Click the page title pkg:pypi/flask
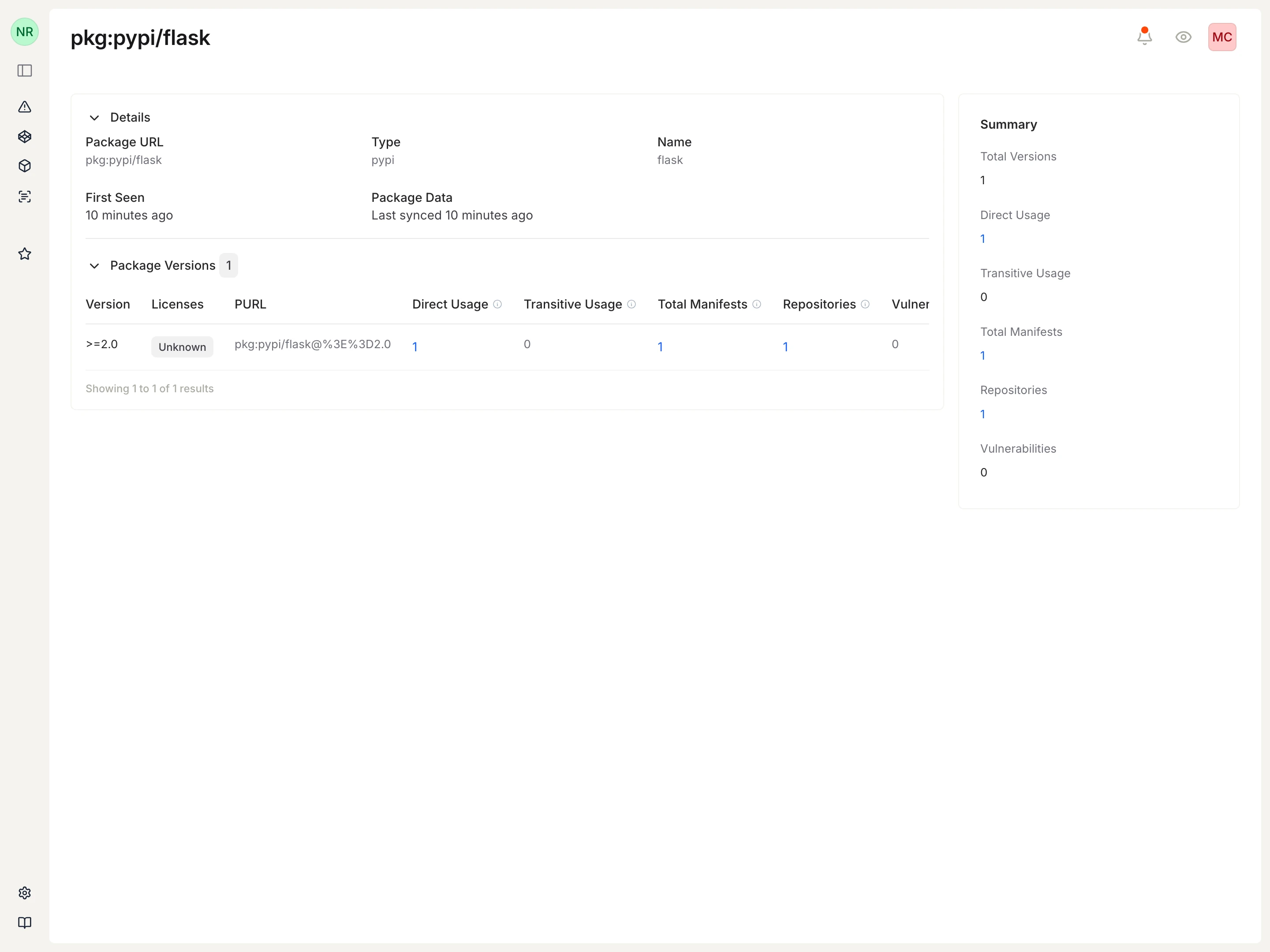This screenshot has height=952, width=1270. (140, 38)
